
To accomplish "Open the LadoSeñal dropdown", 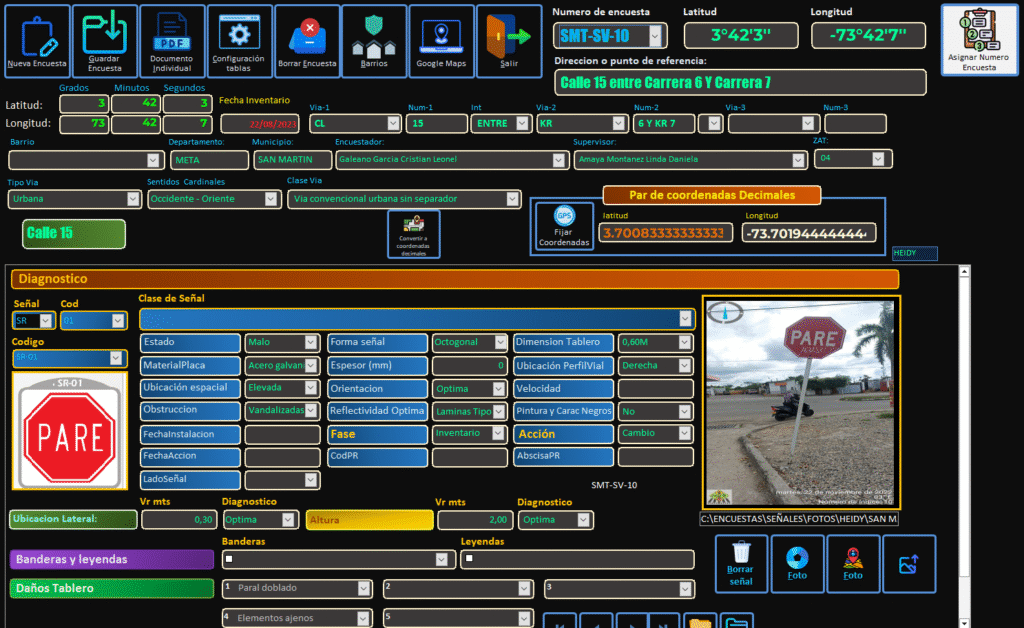I will (x=311, y=480).
